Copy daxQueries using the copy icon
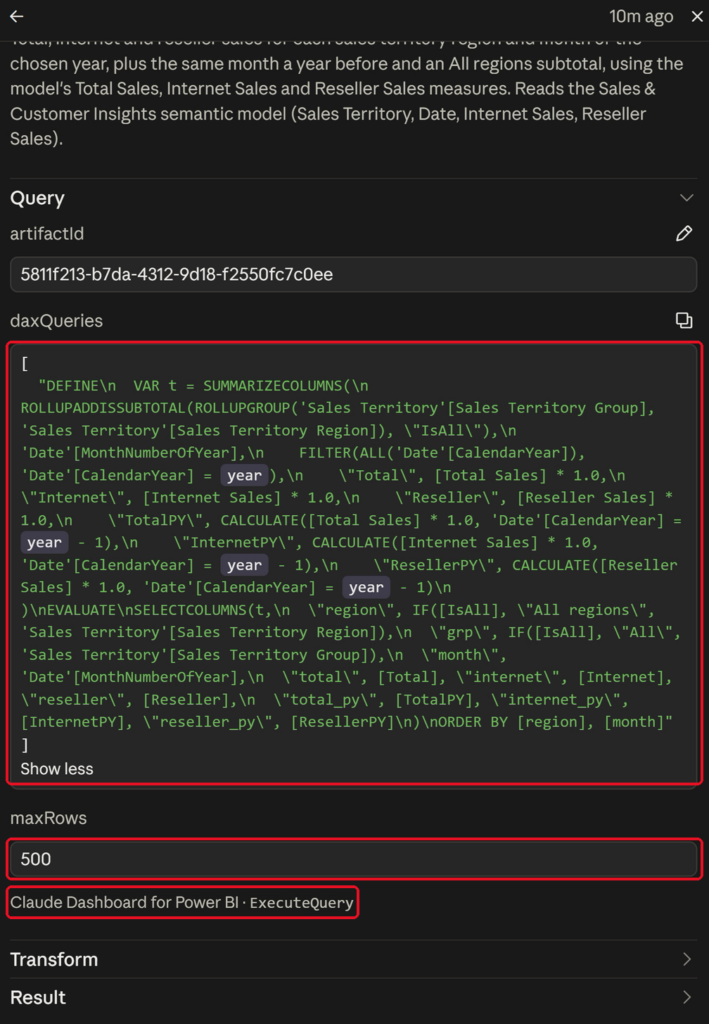709x1024 pixels. click(684, 320)
